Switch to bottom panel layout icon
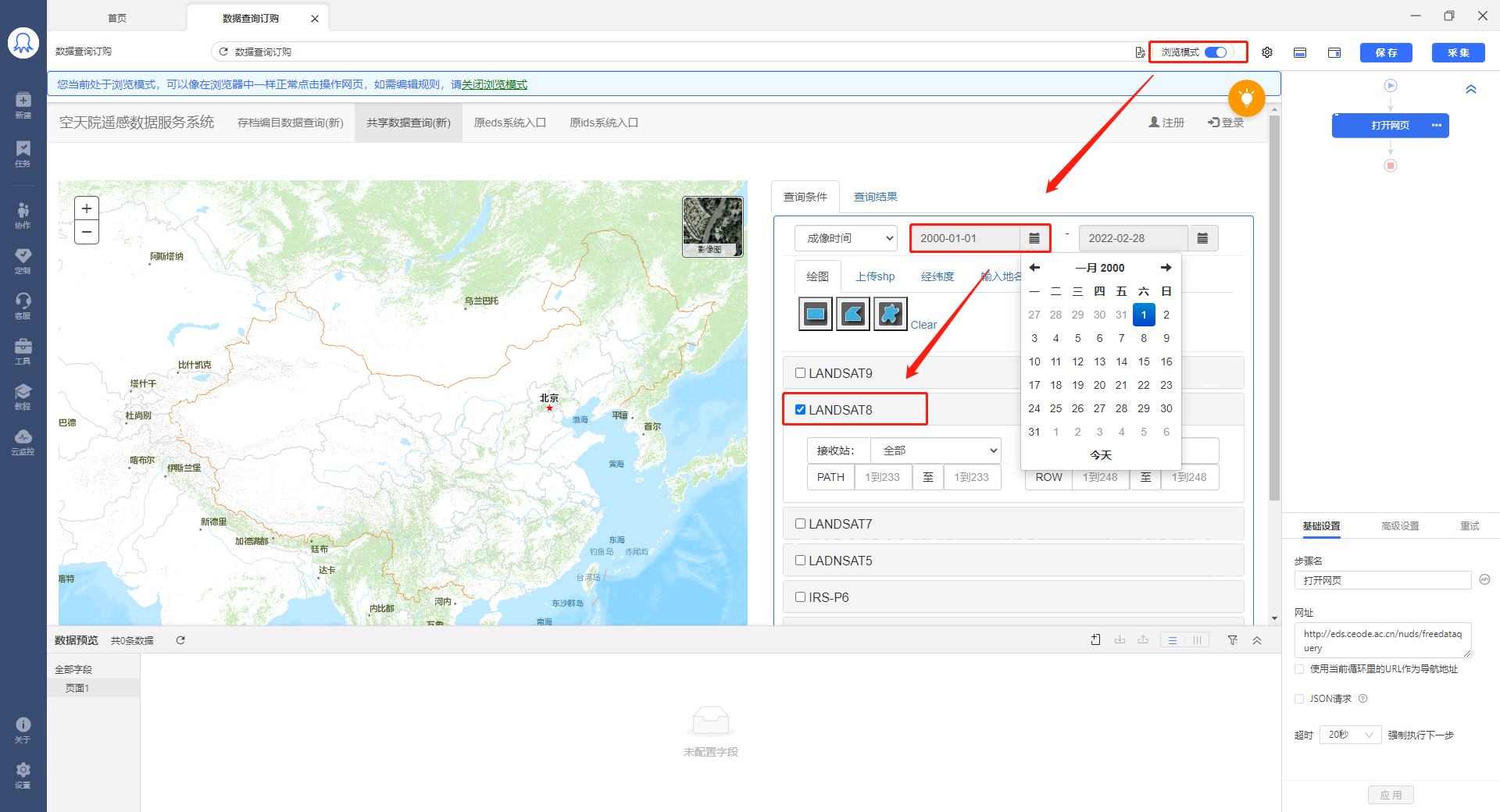1500x812 pixels. pos(1300,52)
